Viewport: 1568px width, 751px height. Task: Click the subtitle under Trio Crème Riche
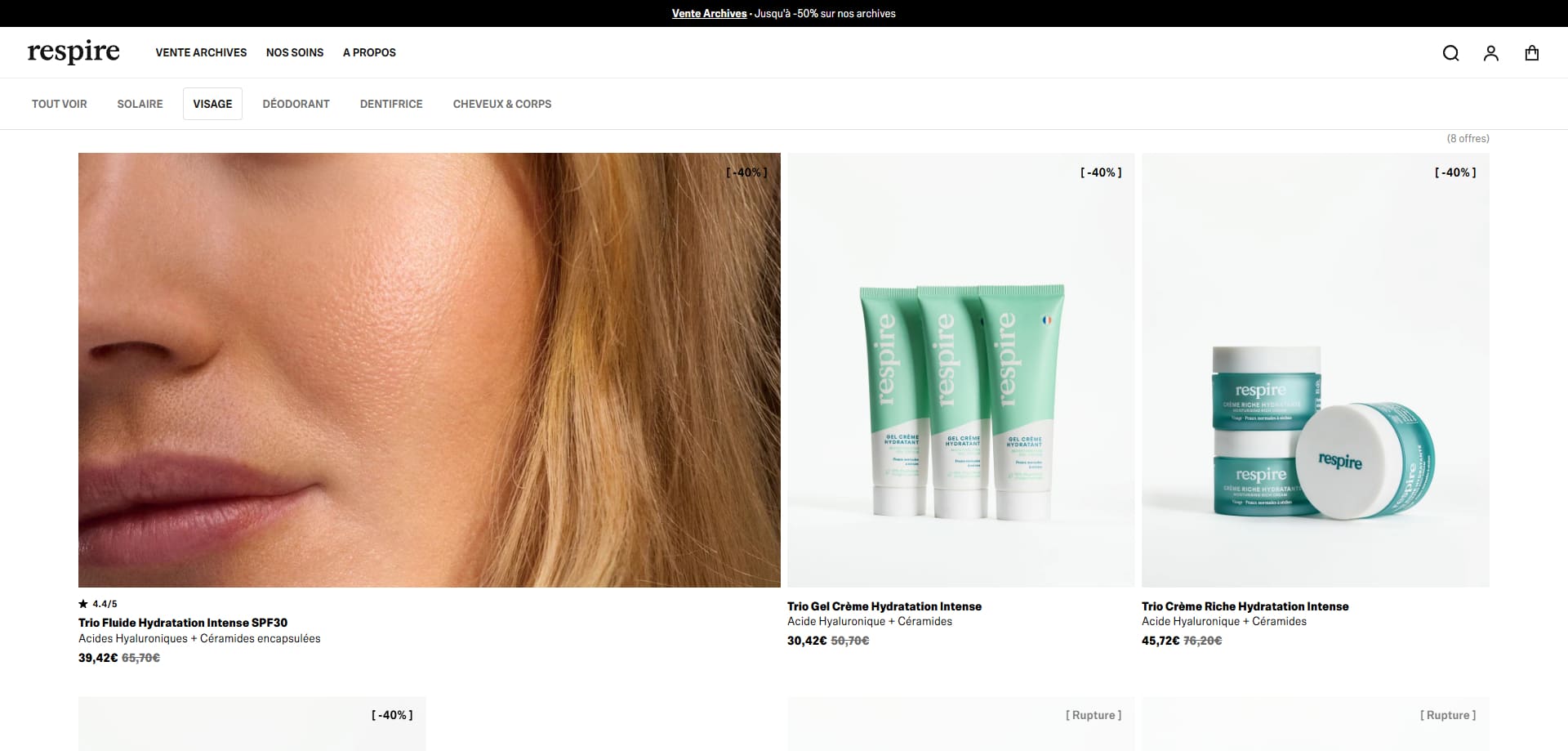click(x=1224, y=621)
